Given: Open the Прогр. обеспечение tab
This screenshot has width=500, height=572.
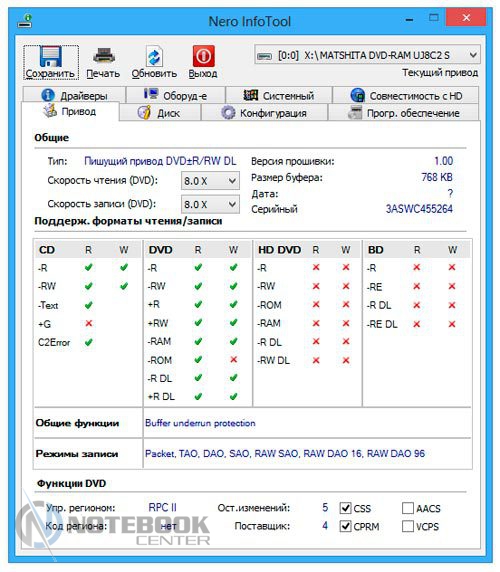Looking at the screenshot, I should click(404, 113).
